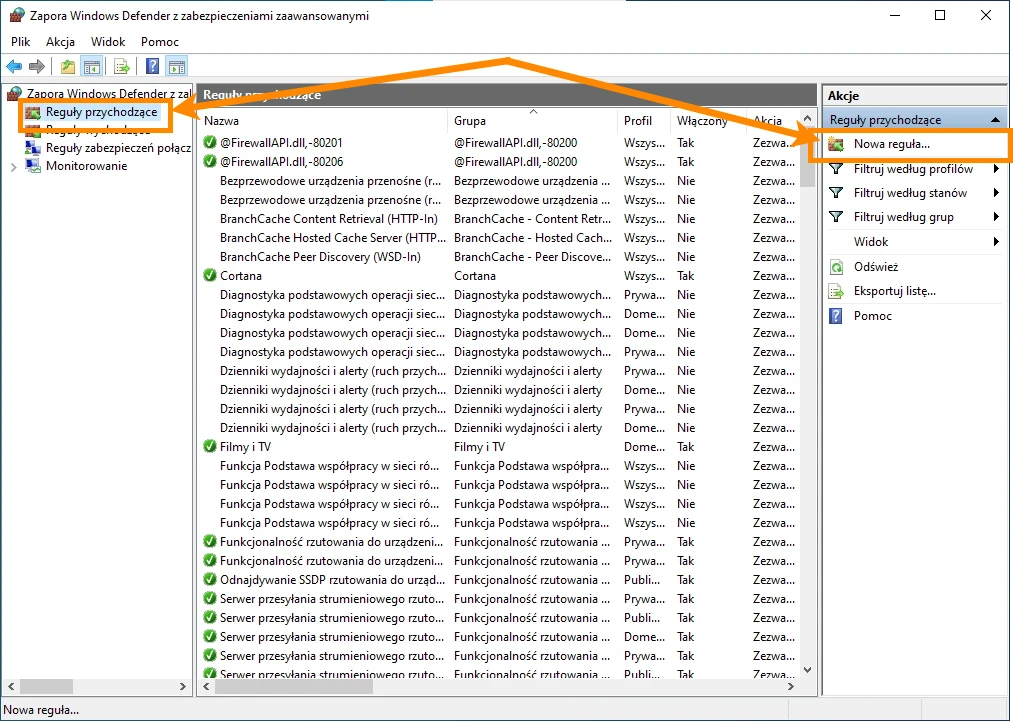The height and width of the screenshot is (722, 1013).
Task: Click the Grupa cell reading BranchCache - Peer Discove...
Action: [x=532, y=257]
